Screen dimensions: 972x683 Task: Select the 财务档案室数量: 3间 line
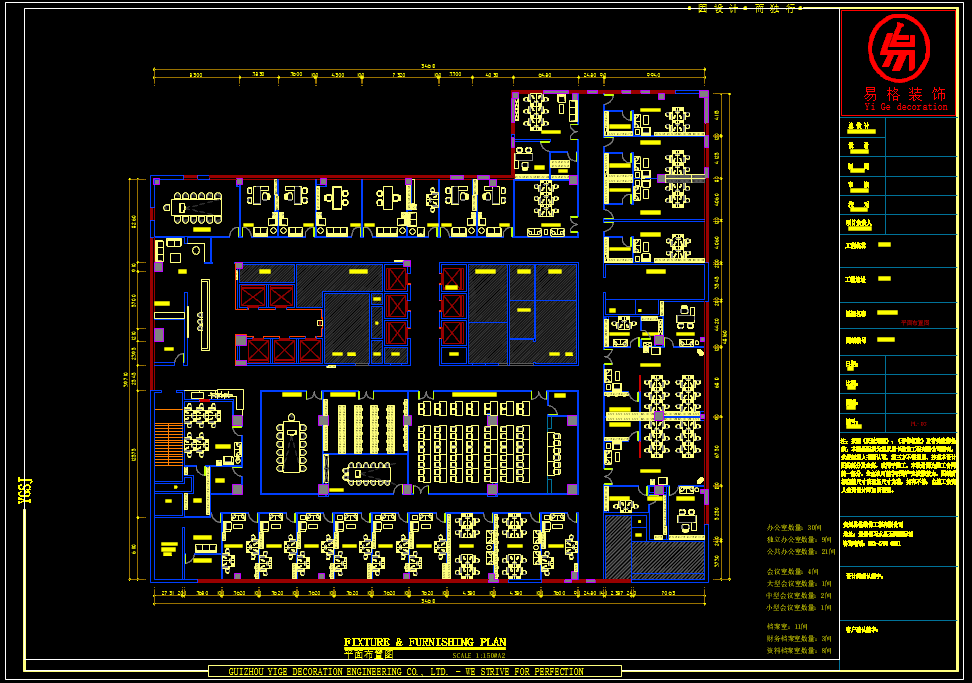799,638
